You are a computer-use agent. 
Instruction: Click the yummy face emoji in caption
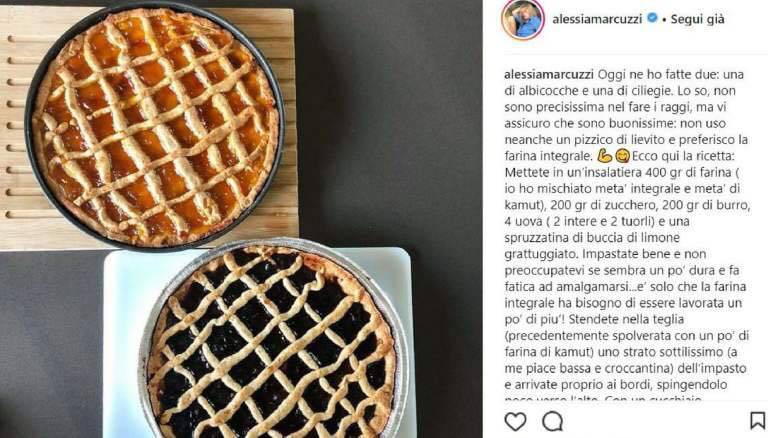(622, 156)
